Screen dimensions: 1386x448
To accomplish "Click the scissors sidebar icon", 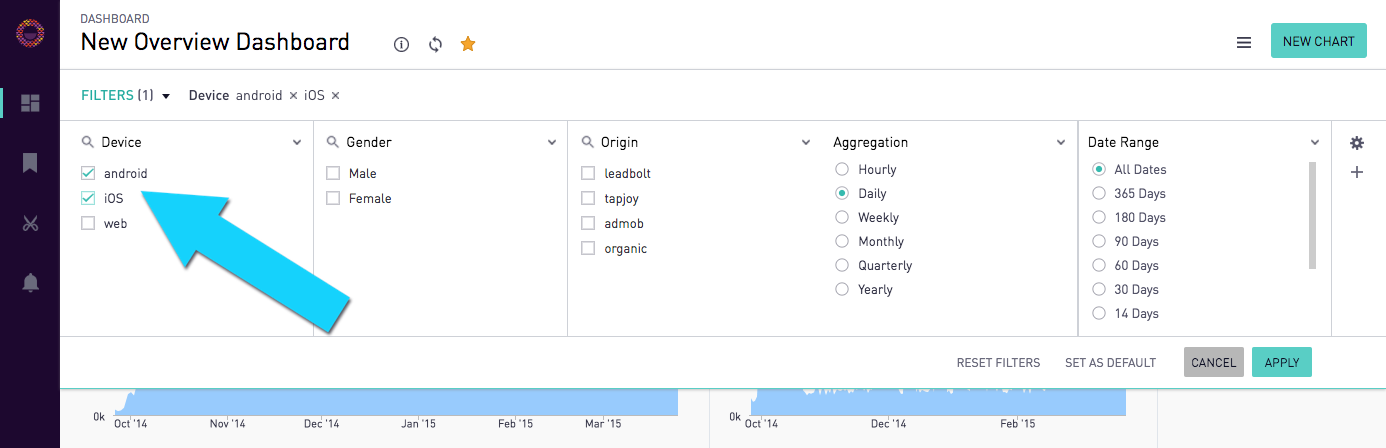I will coord(30,223).
